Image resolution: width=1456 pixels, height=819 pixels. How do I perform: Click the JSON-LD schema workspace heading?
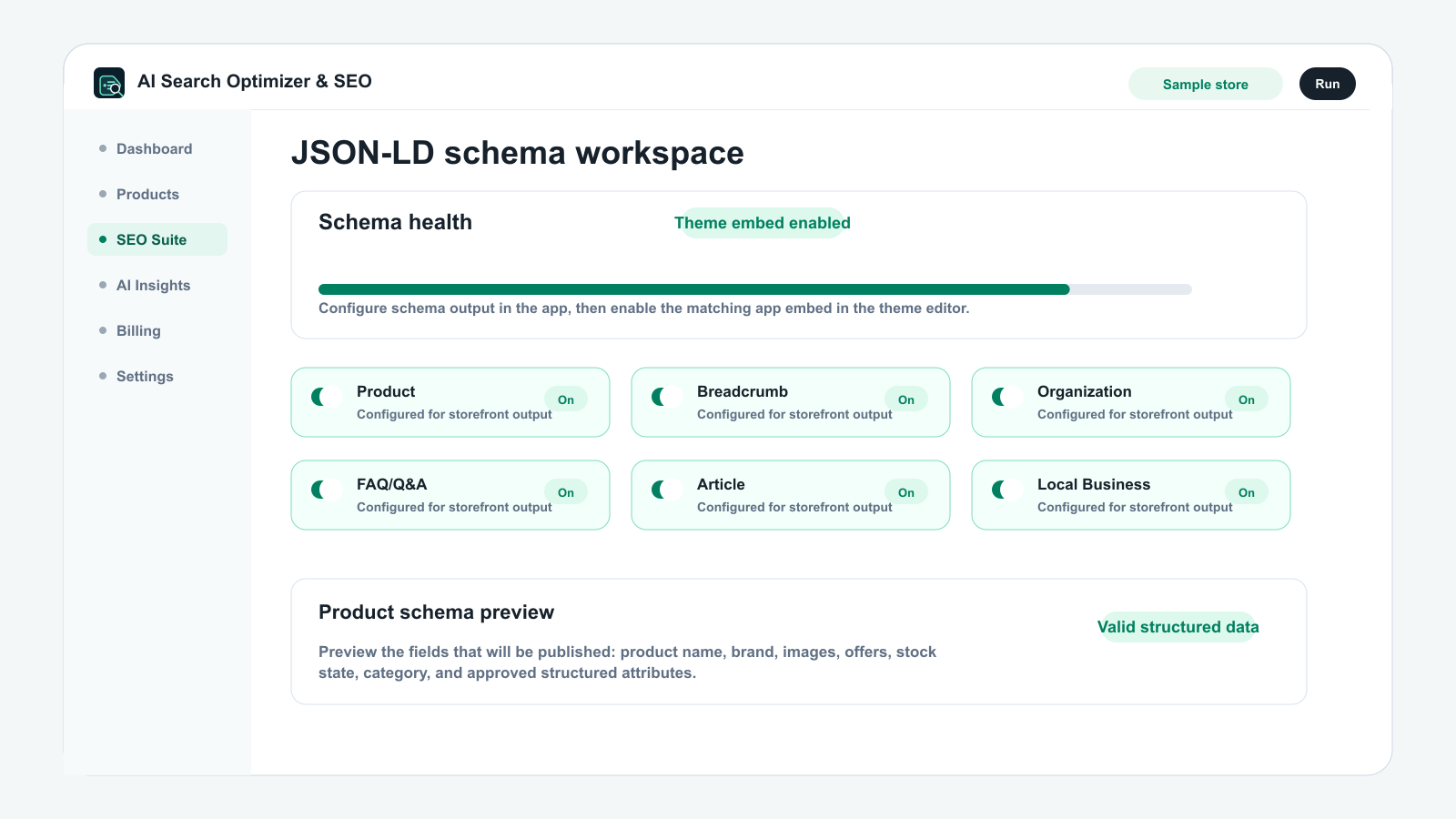point(517,153)
